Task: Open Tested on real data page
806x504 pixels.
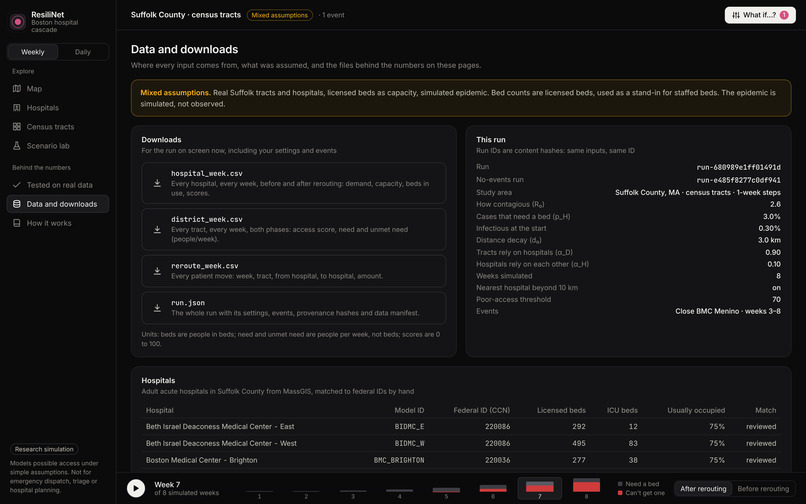Action: 58,185
